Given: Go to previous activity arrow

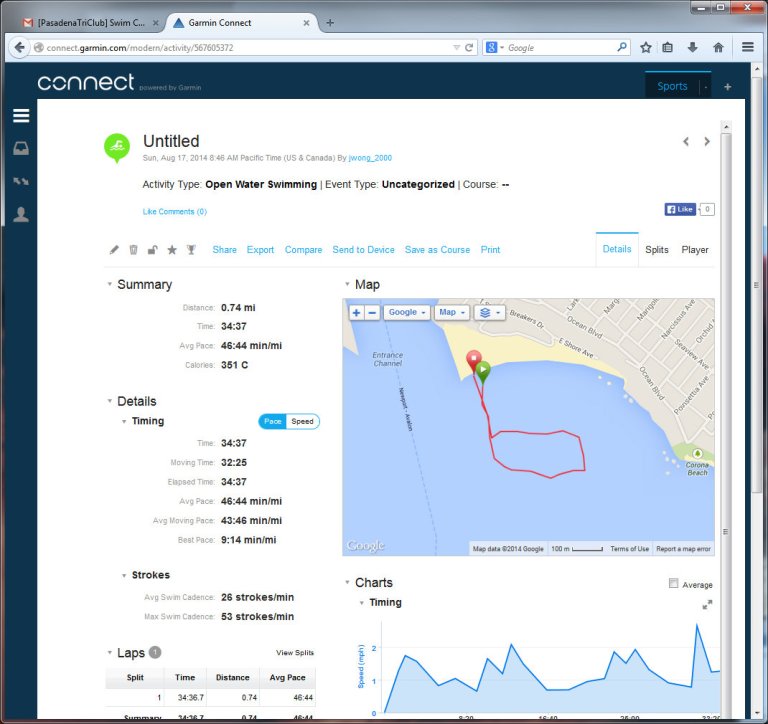Looking at the screenshot, I should tap(686, 142).
